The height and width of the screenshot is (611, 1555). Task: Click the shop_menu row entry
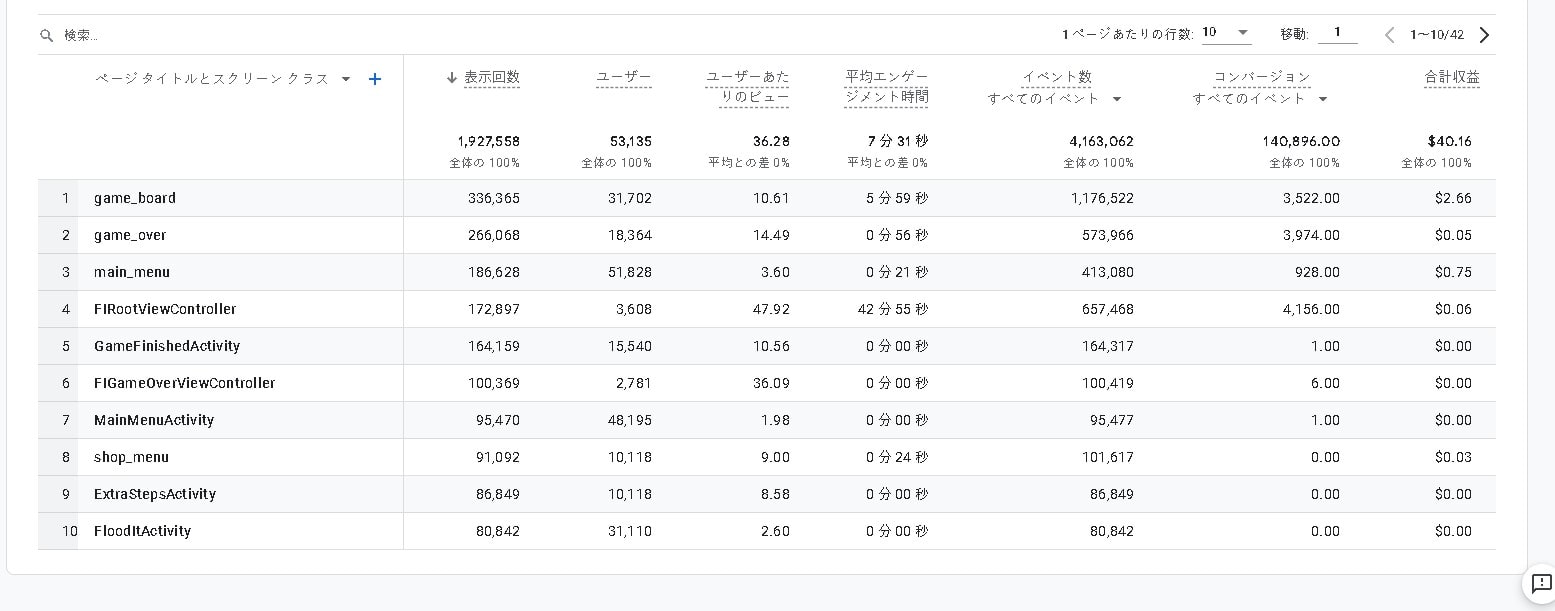point(131,457)
